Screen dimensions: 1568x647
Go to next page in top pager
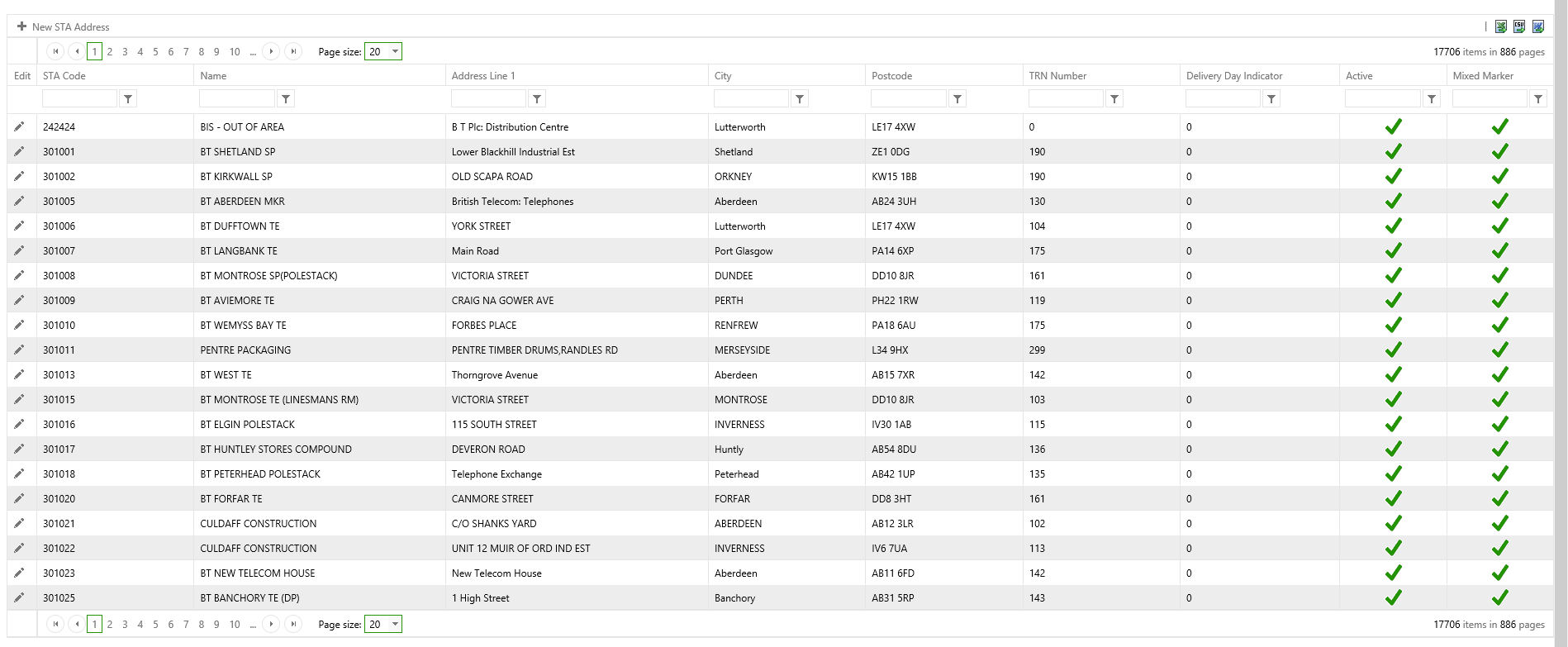pyautogui.click(x=271, y=51)
